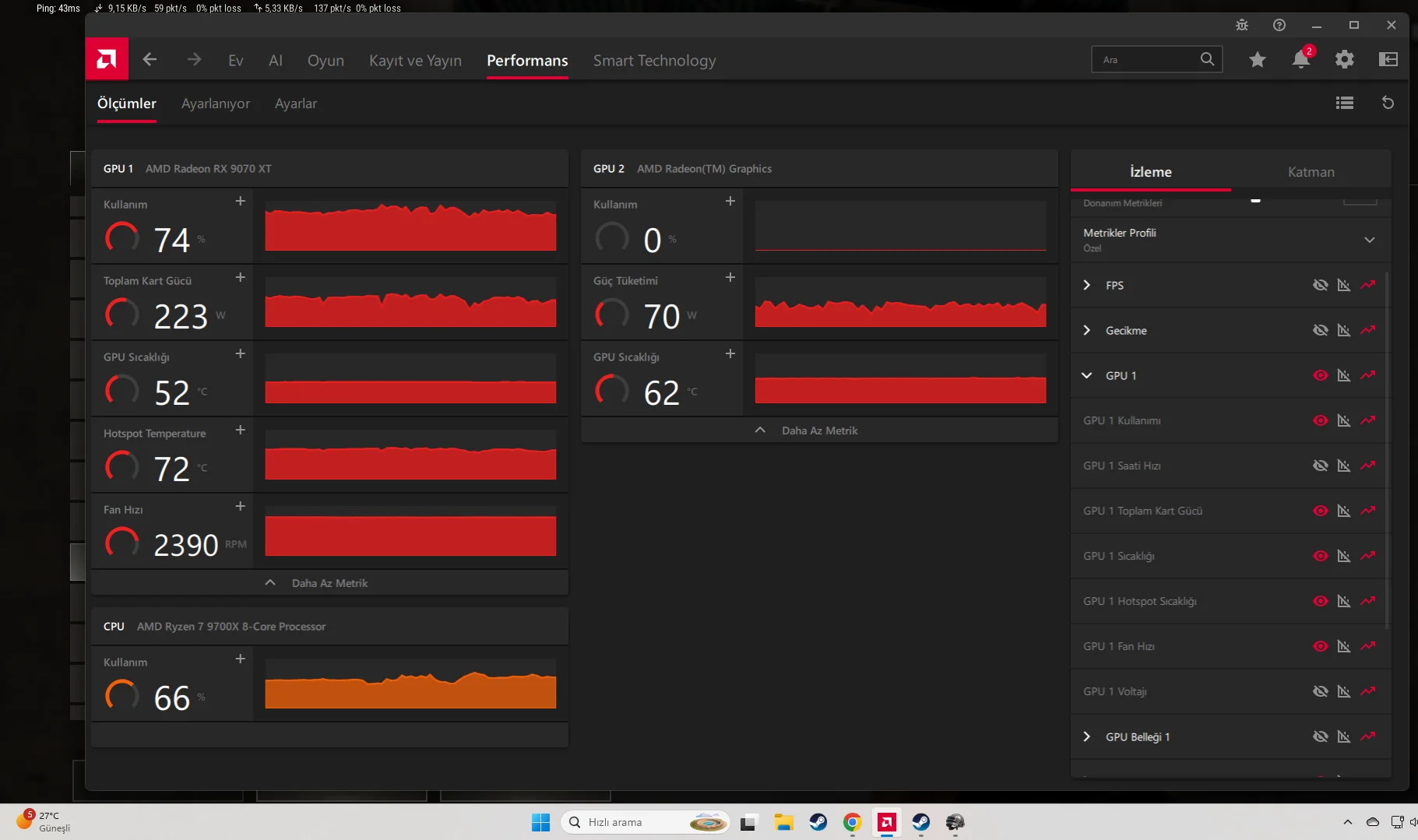
Task: Hide GPU 1 Fan Hızı metric
Action: pos(1320,646)
